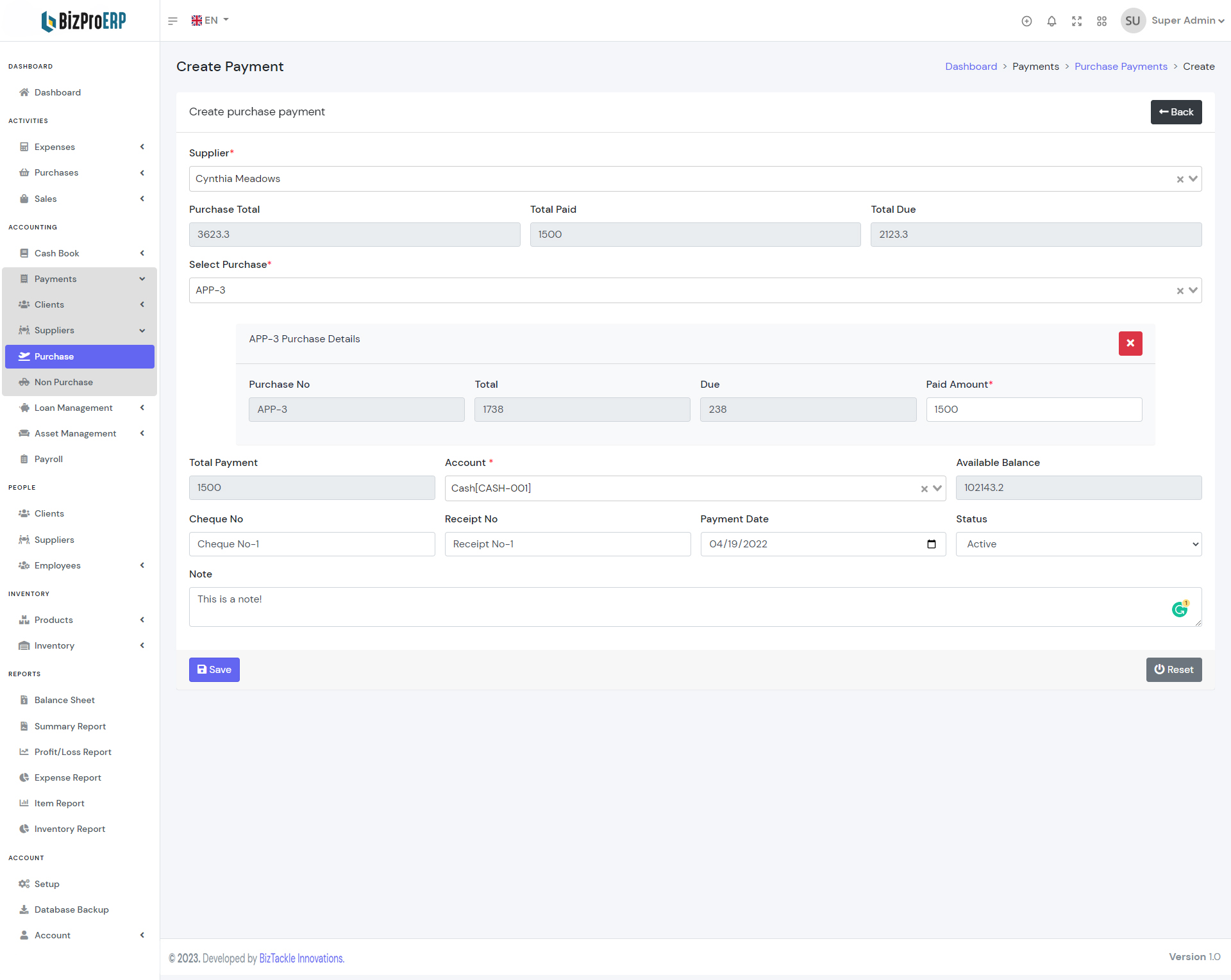Open the calendar picker in Payment Date
Viewport: 1231px width, 980px height.
(x=932, y=544)
